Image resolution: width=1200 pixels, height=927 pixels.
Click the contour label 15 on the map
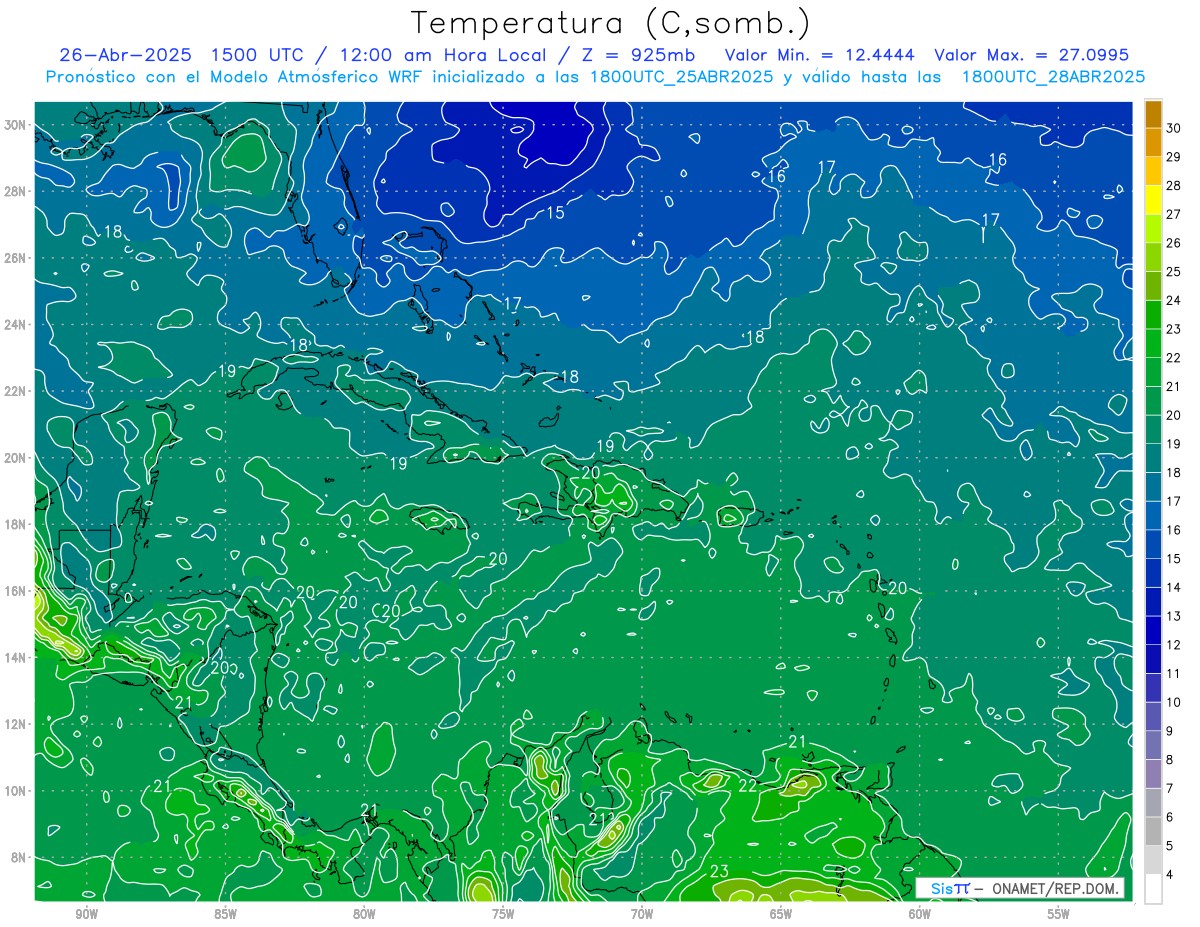click(555, 213)
